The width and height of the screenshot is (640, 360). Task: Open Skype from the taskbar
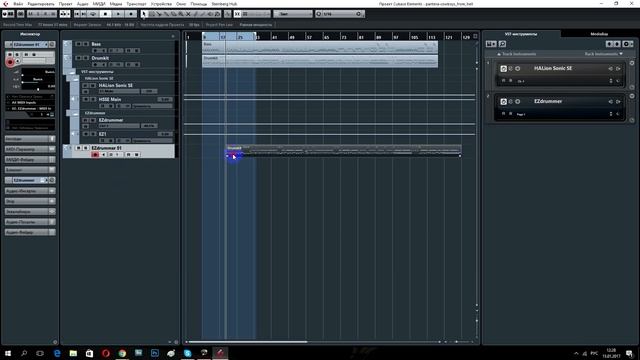click(187, 353)
